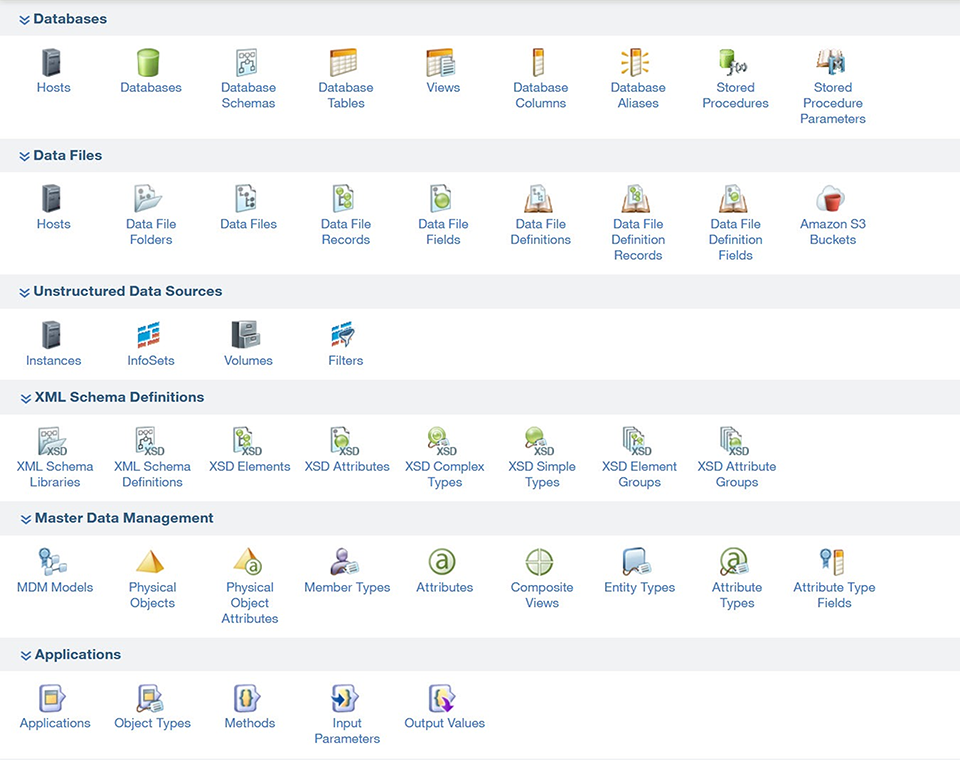The image size is (960, 760).
Task: Open the XML Schema Libraries icon
Action: 53,442
